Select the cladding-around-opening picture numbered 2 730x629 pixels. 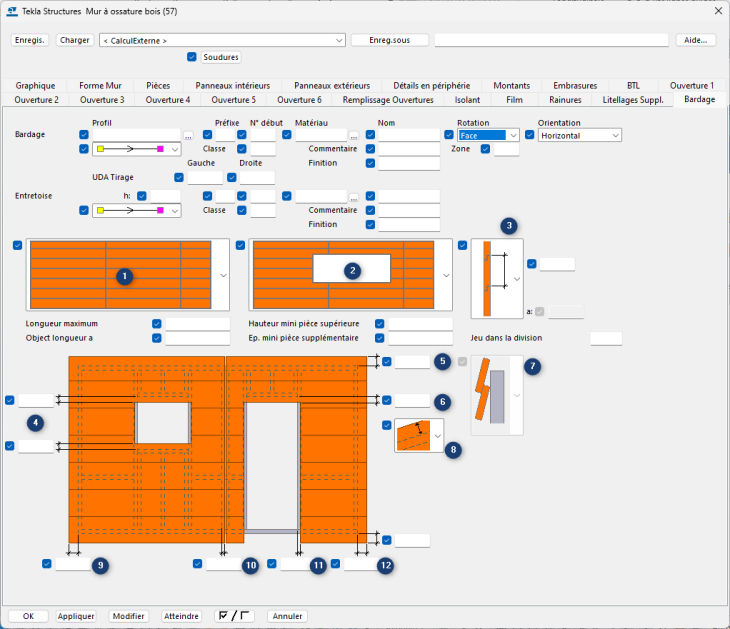342,275
